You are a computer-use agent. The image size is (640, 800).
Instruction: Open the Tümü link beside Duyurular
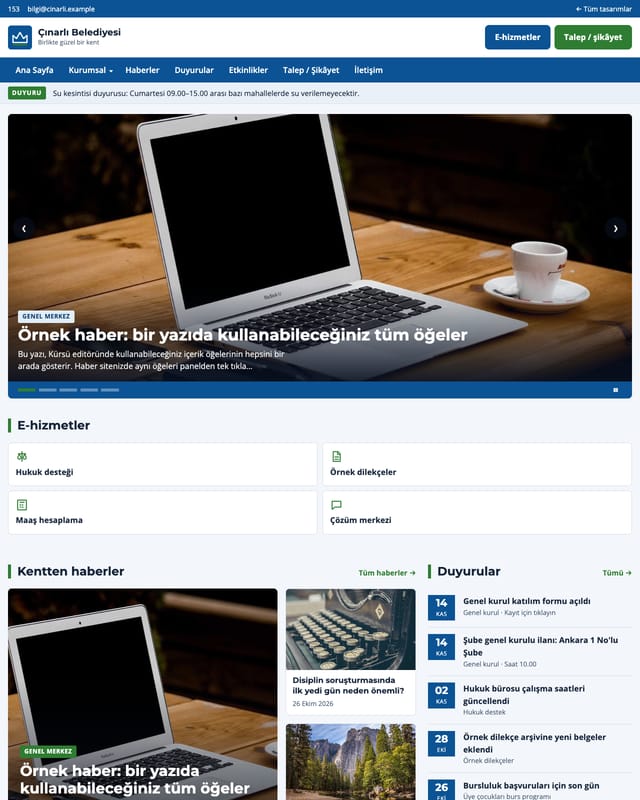coord(617,573)
